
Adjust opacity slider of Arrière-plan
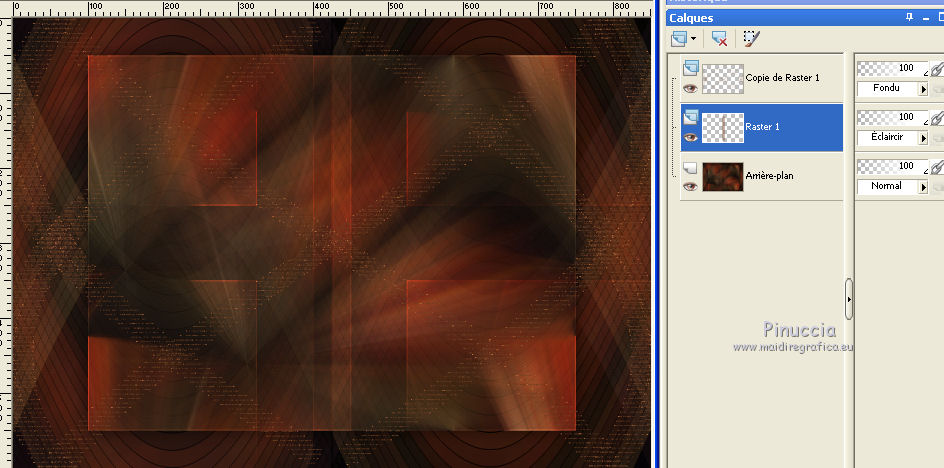click(x=892, y=166)
